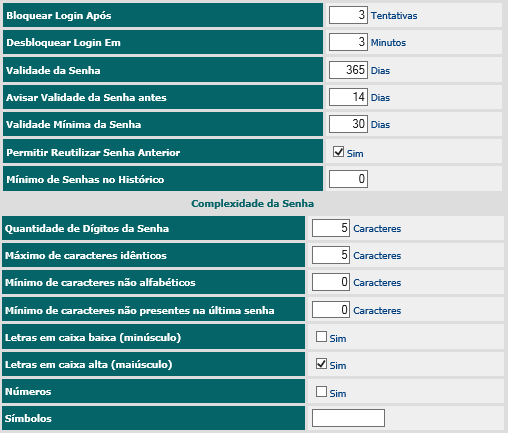Click the Números row label

tap(28, 391)
